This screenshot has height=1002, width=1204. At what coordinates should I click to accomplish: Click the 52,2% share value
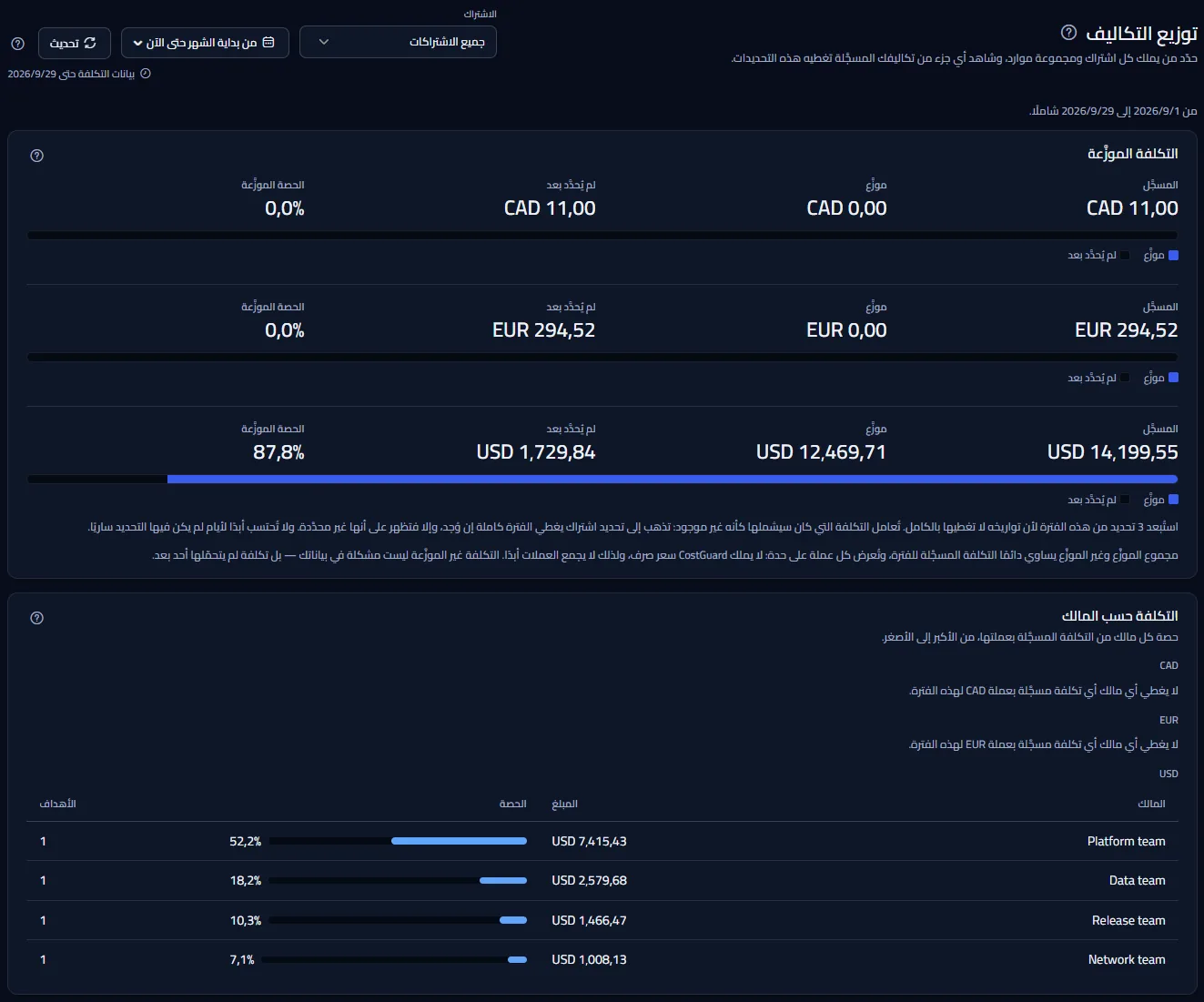point(246,841)
